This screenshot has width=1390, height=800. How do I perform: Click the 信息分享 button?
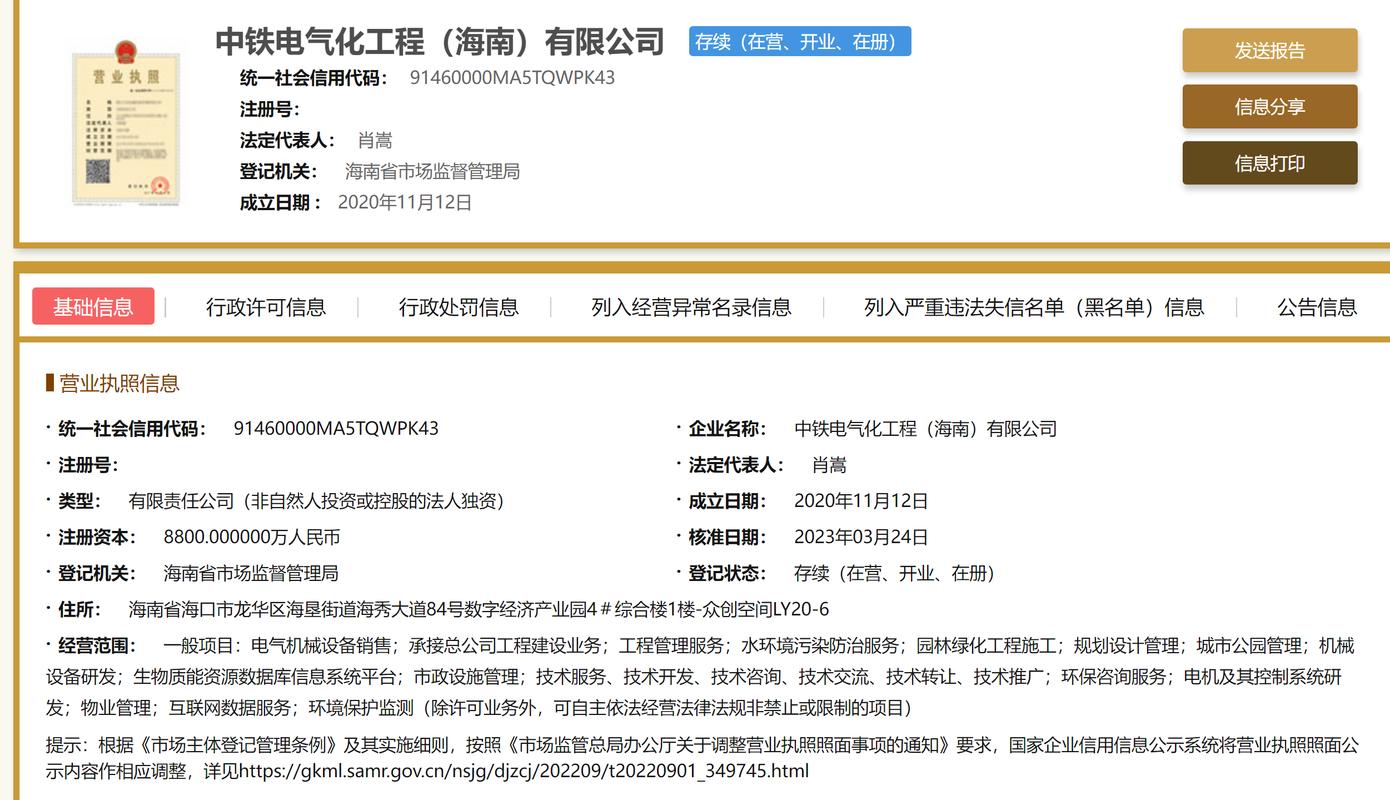(1269, 107)
